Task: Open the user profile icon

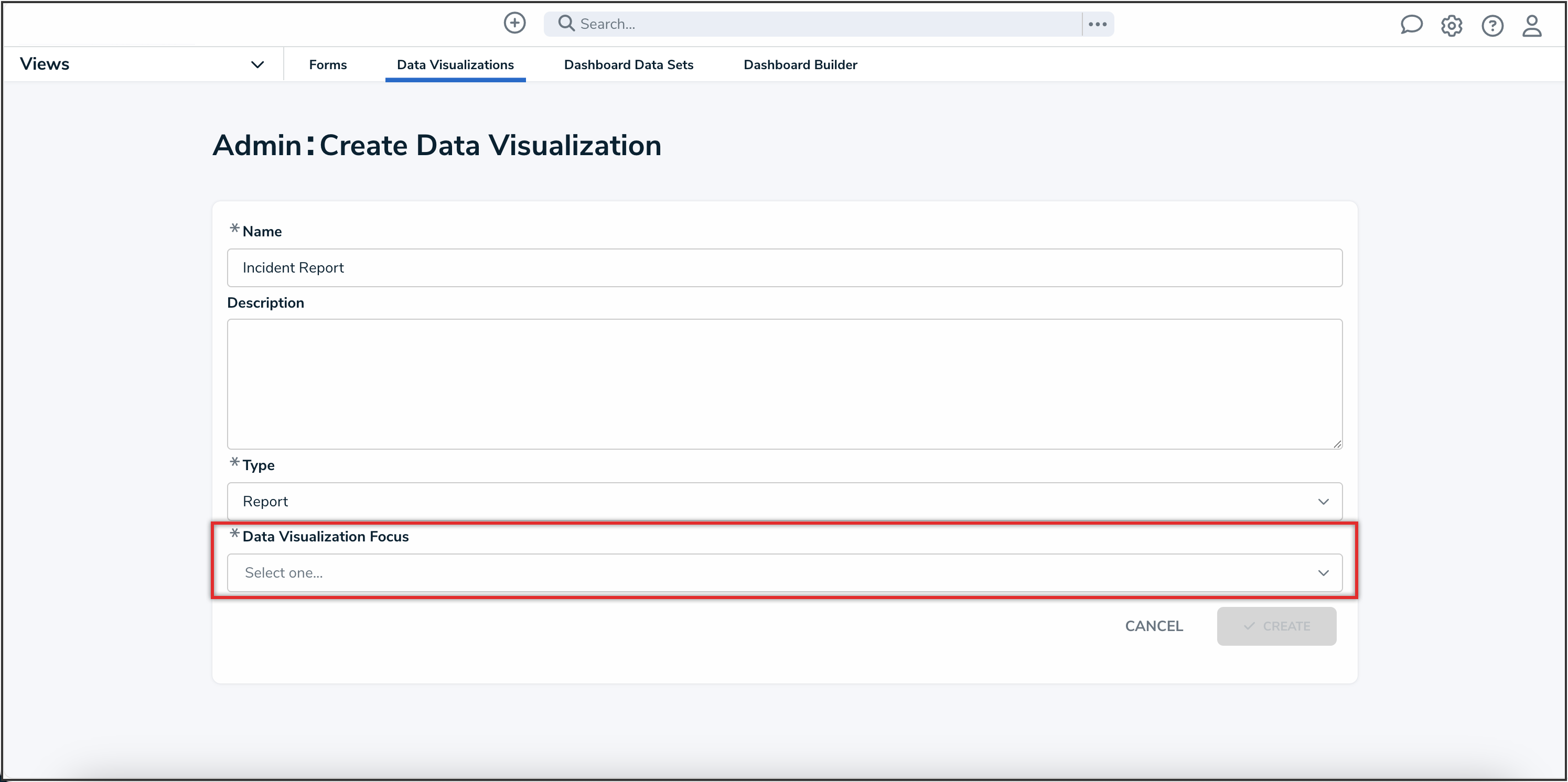Action: (1533, 26)
